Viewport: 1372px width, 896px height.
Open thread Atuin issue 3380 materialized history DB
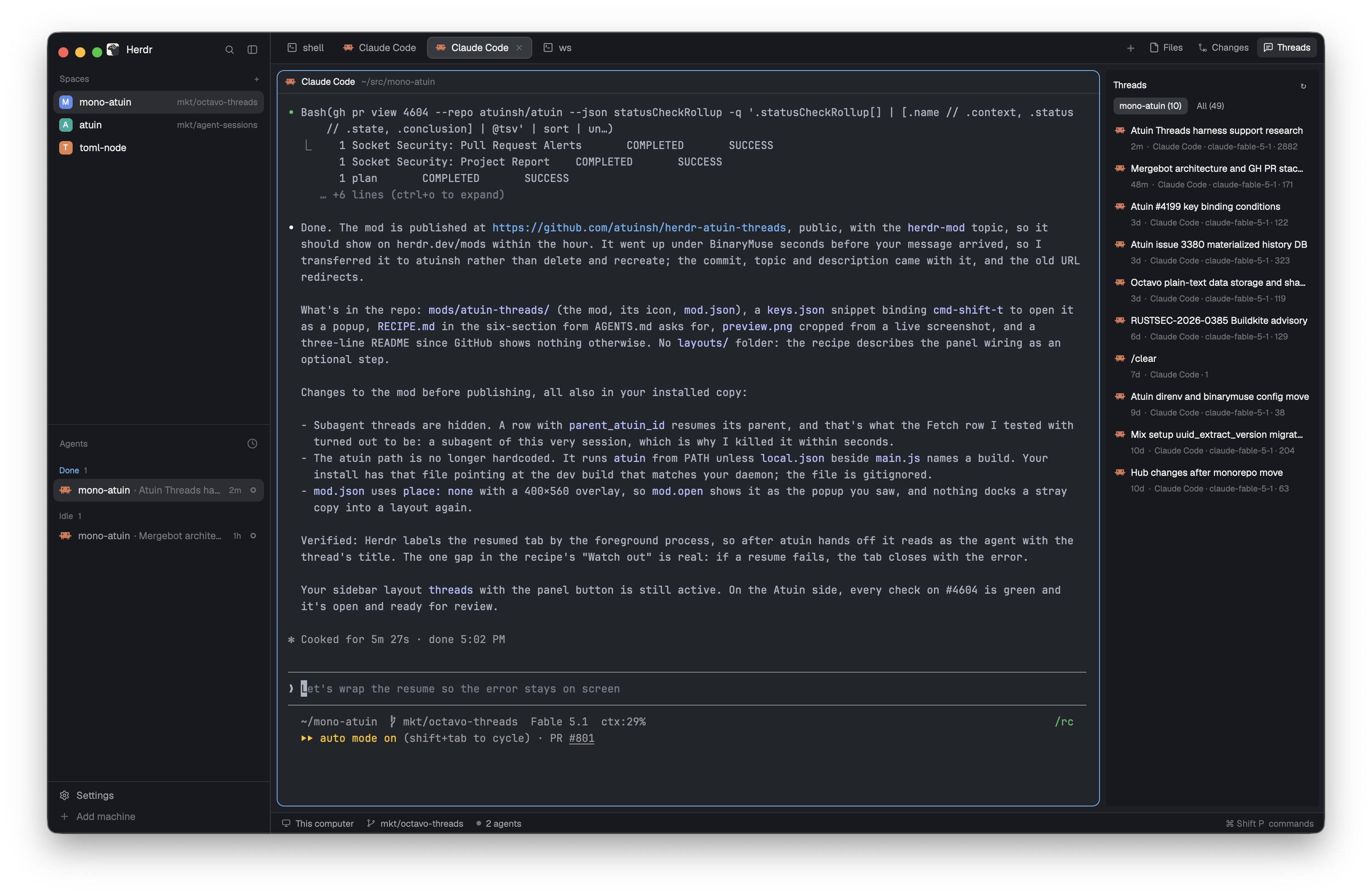pyautogui.click(x=1212, y=253)
